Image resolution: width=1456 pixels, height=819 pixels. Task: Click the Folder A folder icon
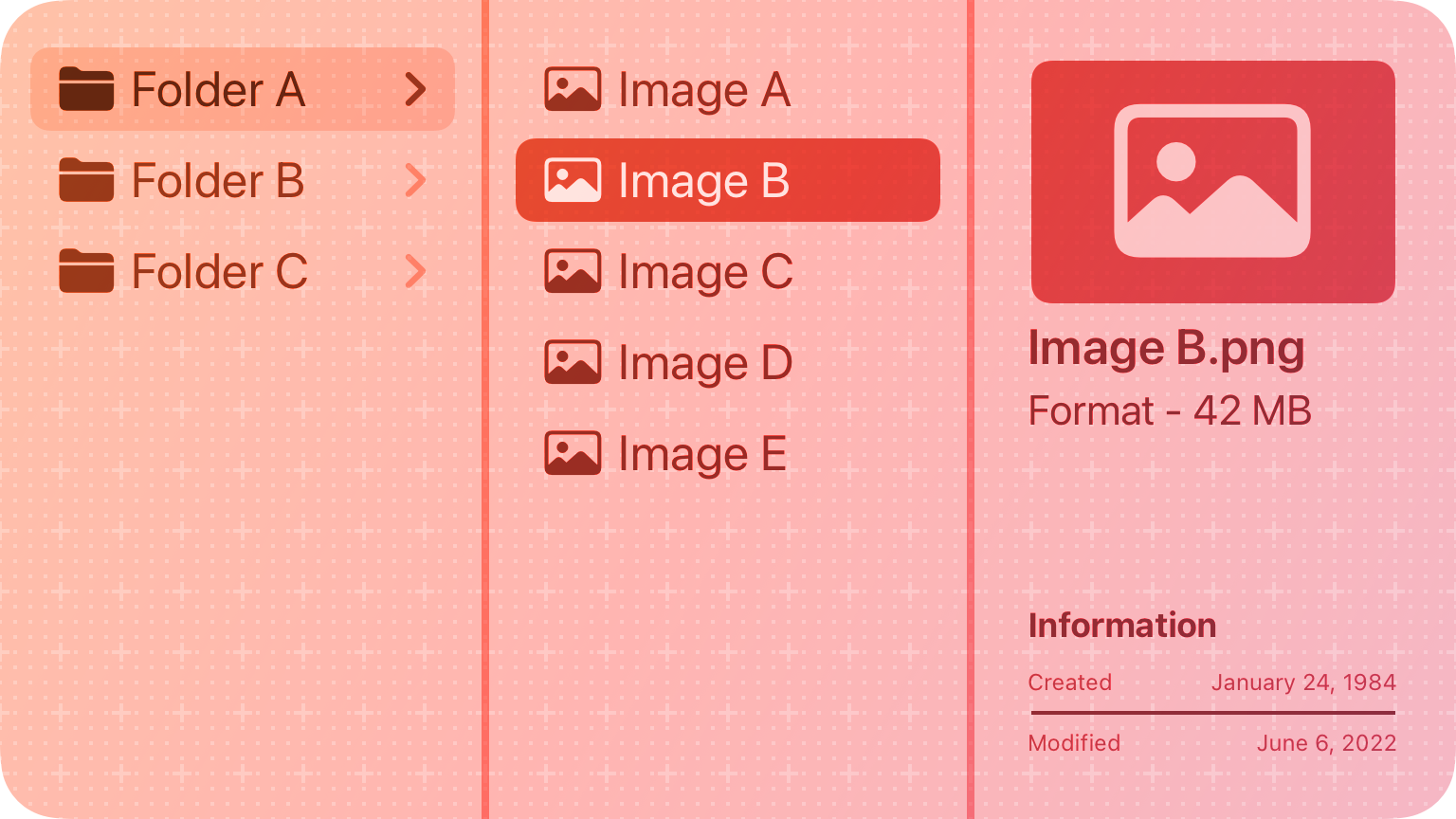coord(86,89)
